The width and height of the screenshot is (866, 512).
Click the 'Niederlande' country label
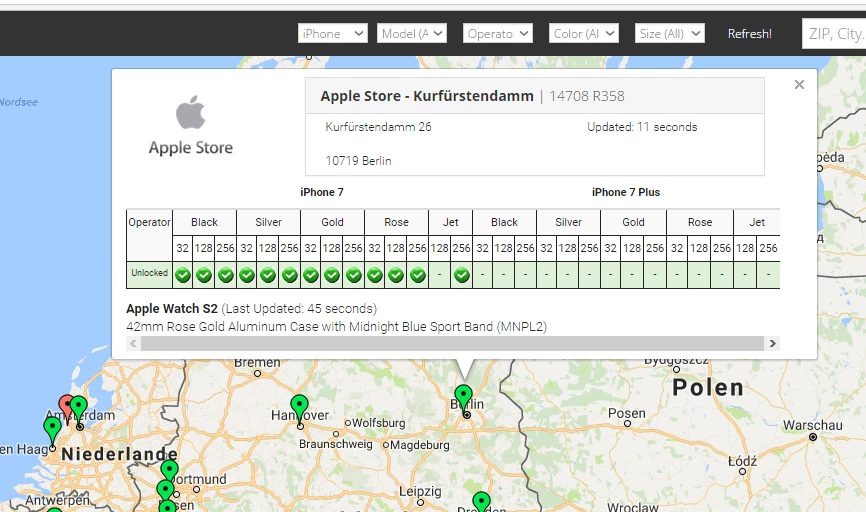(119, 454)
